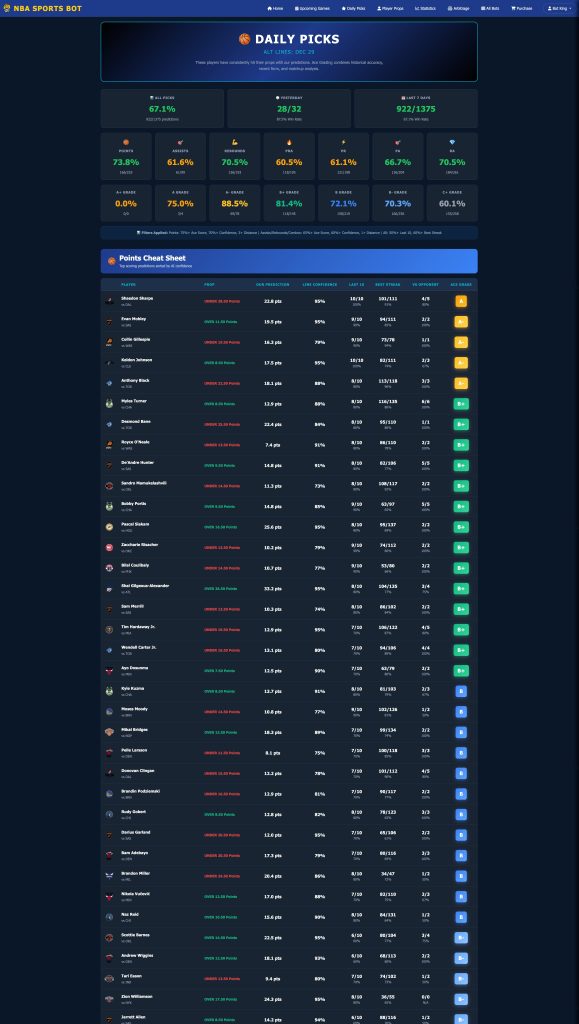Click the All Picks 67.1% card
Screen dimensions: 579x1024
click(x=162, y=108)
